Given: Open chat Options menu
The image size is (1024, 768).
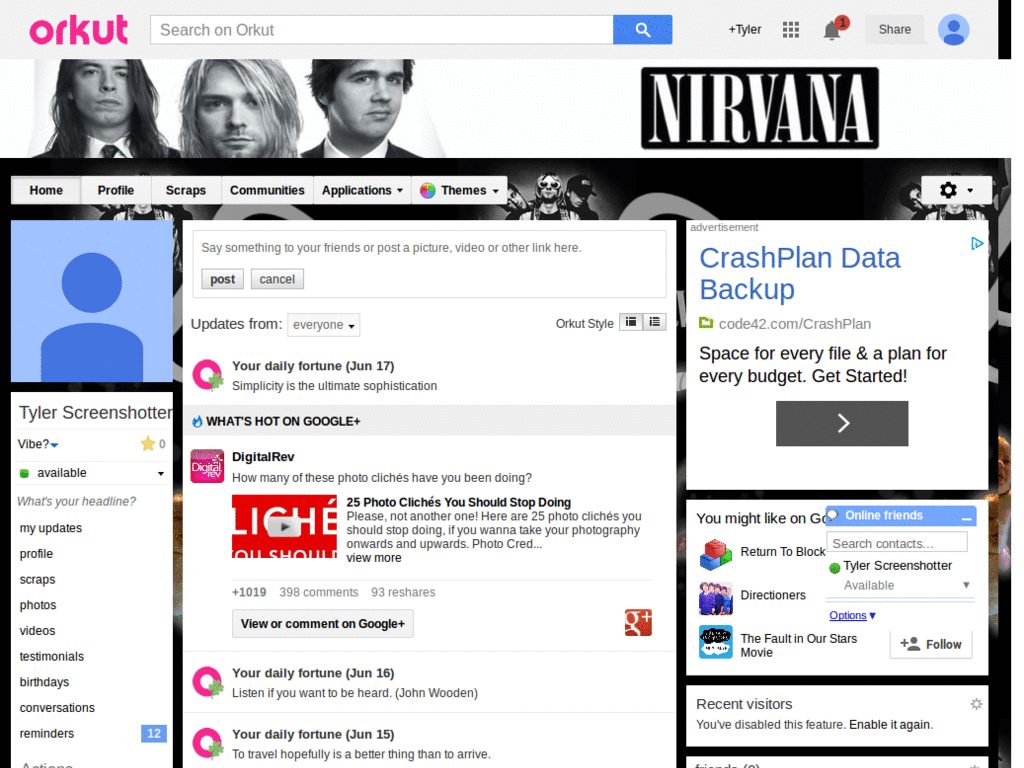Looking at the screenshot, I should click(x=852, y=615).
